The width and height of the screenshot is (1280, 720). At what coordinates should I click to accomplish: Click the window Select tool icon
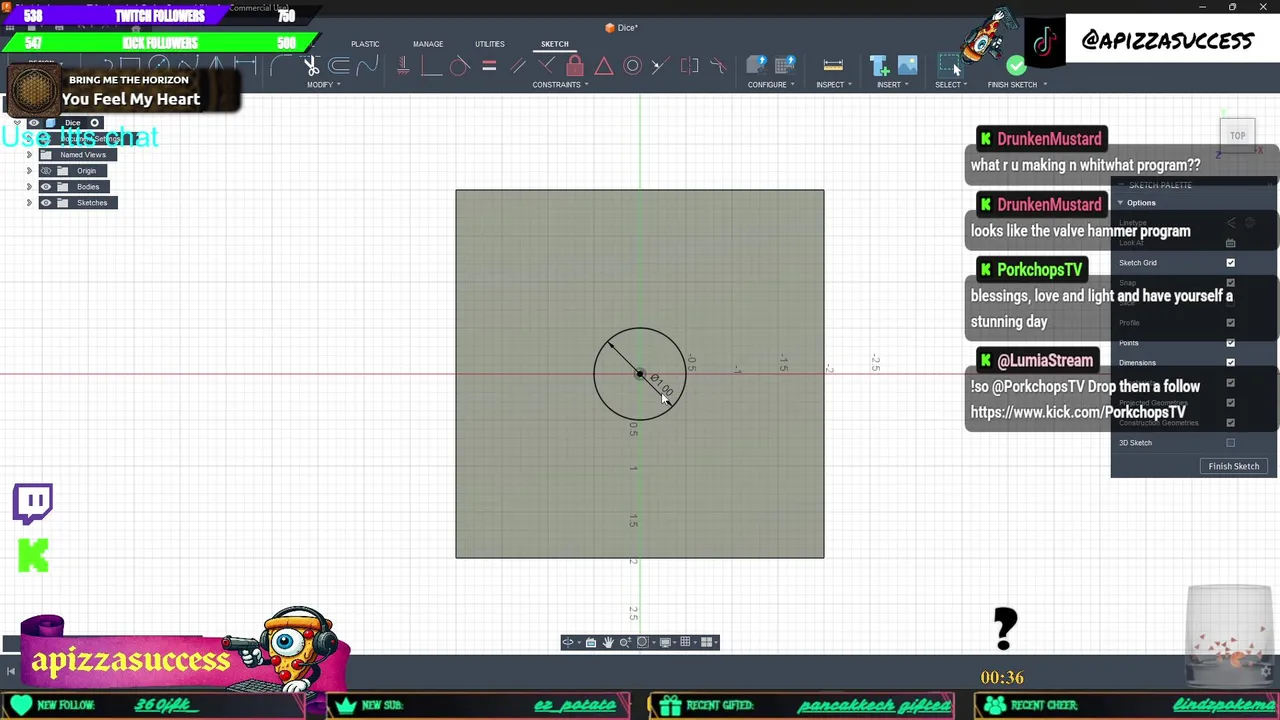coord(948,66)
